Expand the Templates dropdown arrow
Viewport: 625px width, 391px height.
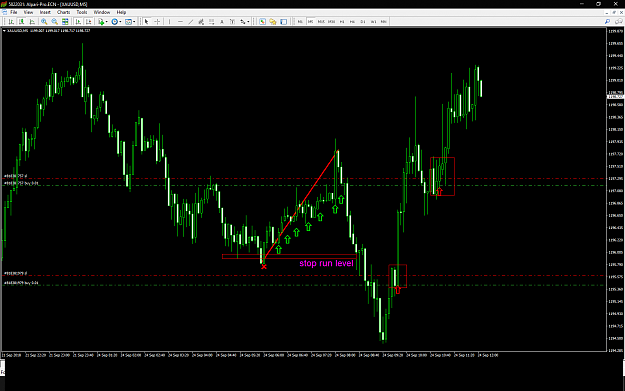coord(134,22)
